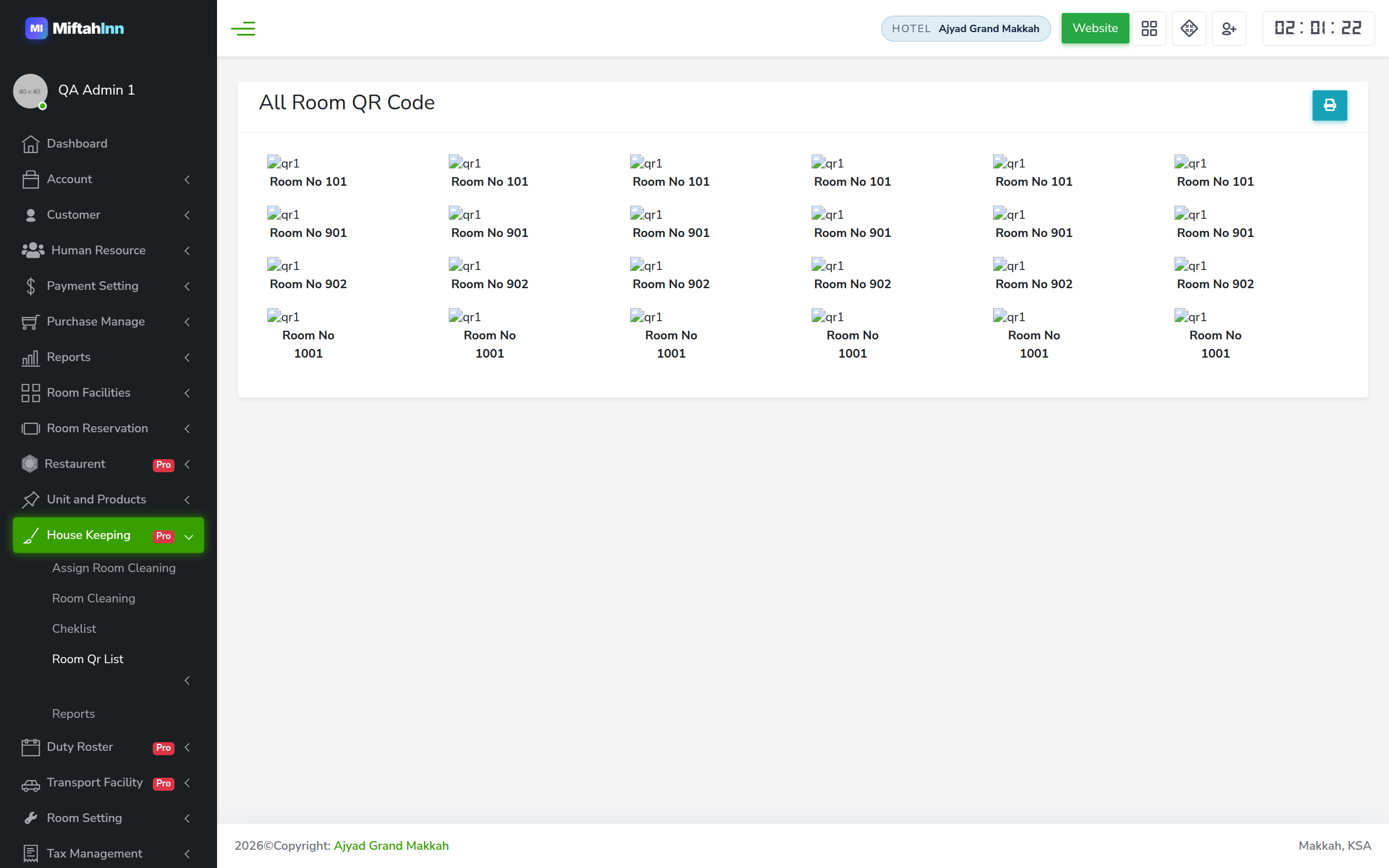Open the Cheklist submenu item

pyautogui.click(x=74, y=628)
